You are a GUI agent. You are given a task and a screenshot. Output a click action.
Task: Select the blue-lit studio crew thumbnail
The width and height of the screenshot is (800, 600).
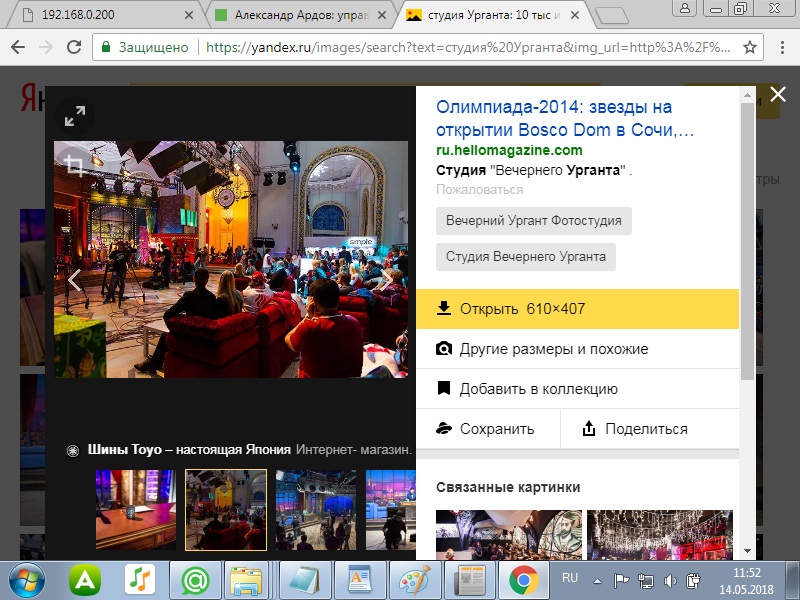pos(316,510)
